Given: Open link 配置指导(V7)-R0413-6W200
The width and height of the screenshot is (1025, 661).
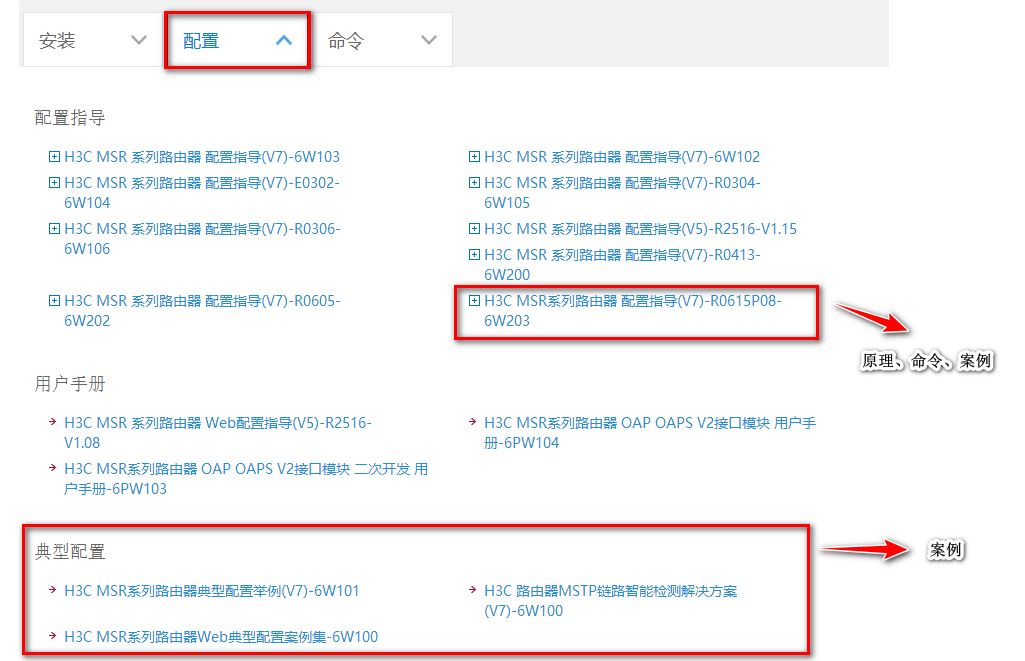Looking at the screenshot, I should tap(622, 265).
